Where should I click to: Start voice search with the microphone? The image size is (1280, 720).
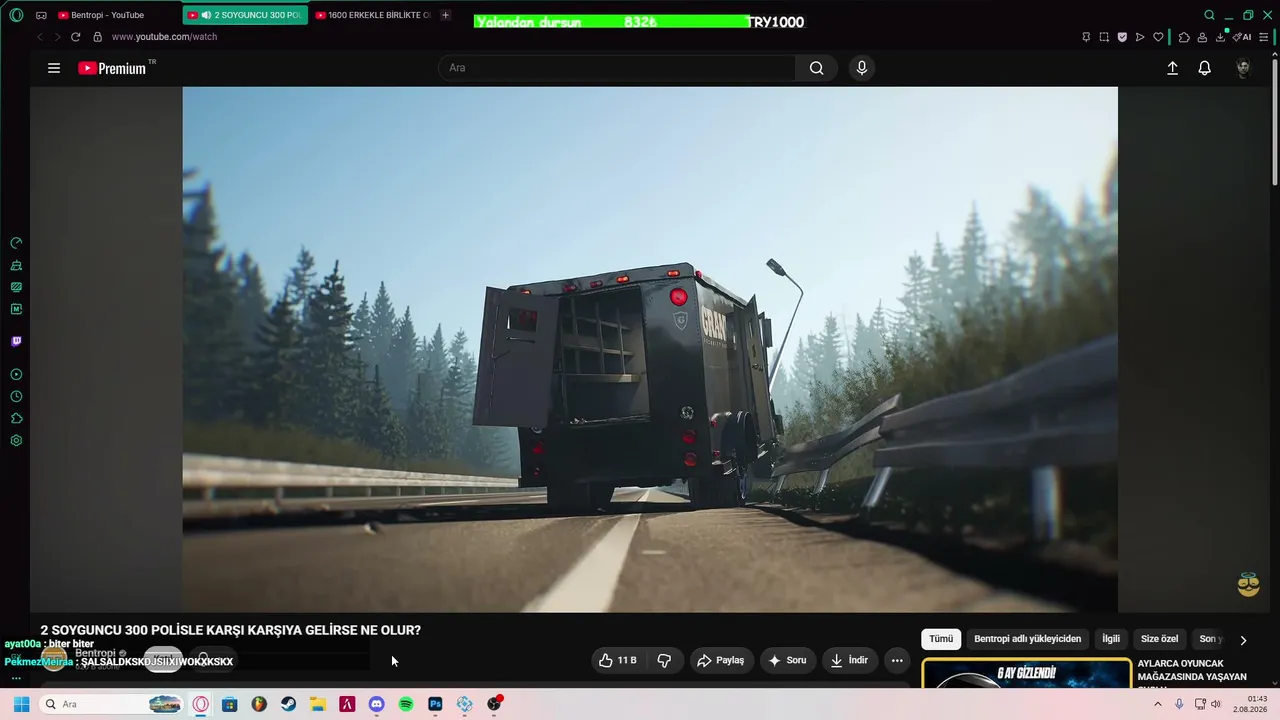[862, 68]
